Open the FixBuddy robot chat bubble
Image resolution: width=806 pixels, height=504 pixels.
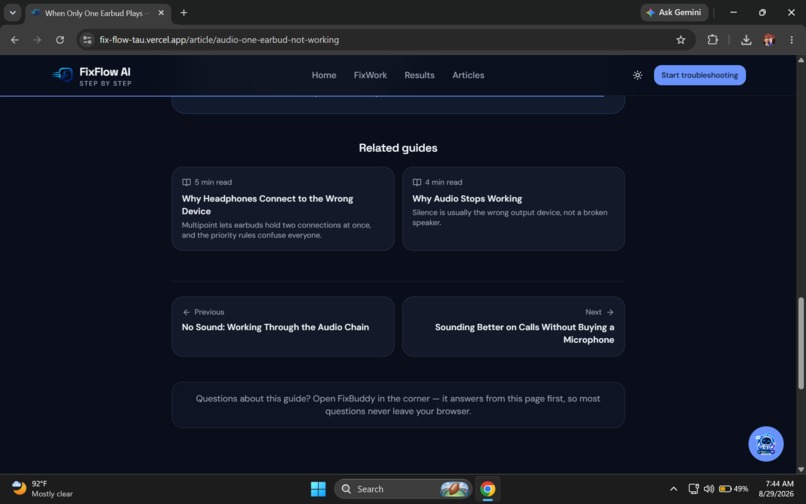[765, 444]
